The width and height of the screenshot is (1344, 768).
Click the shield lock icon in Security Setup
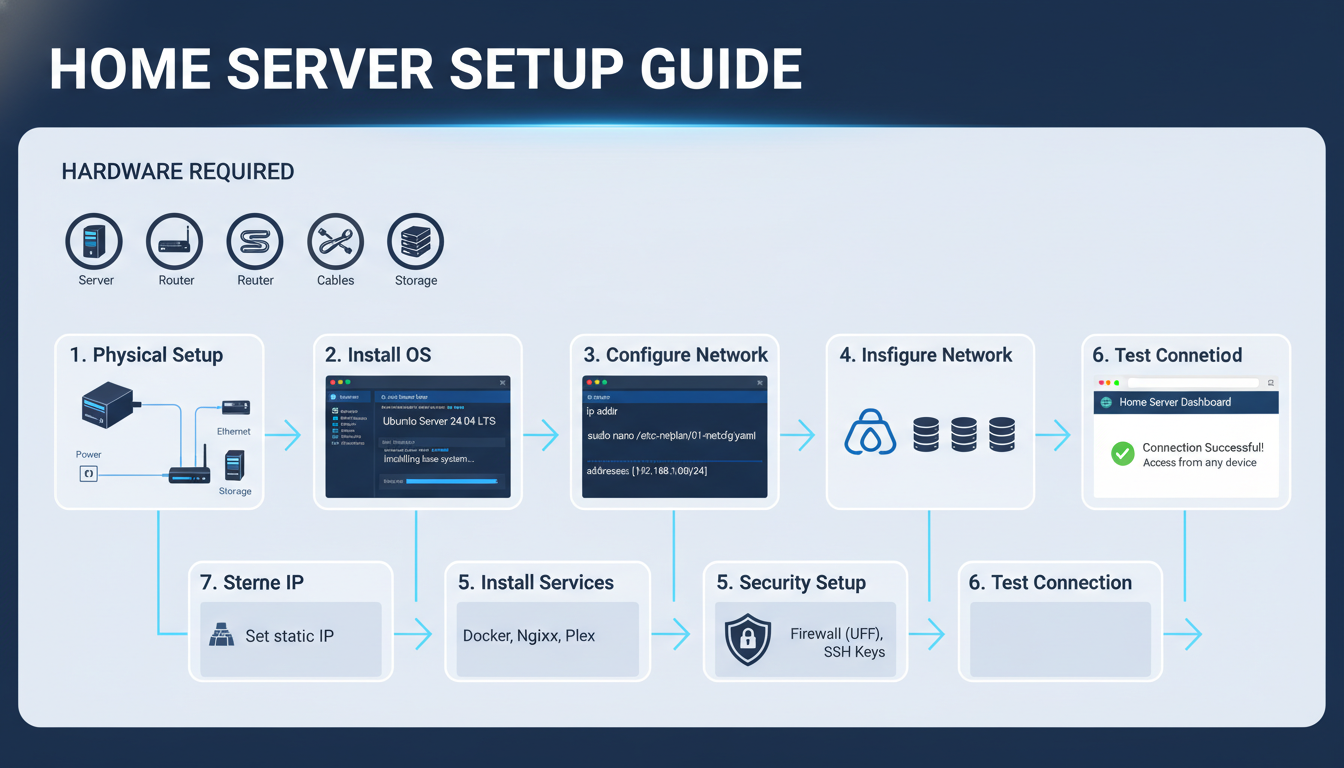748,640
